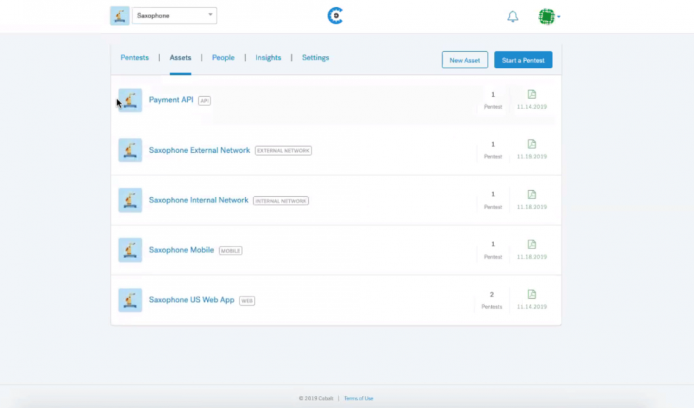Image resolution: width=694 pixels, height=408 pixels.
Task: Click the 1 Pentest count for Saxophone Internal Network
Action: tap(493, 200)
